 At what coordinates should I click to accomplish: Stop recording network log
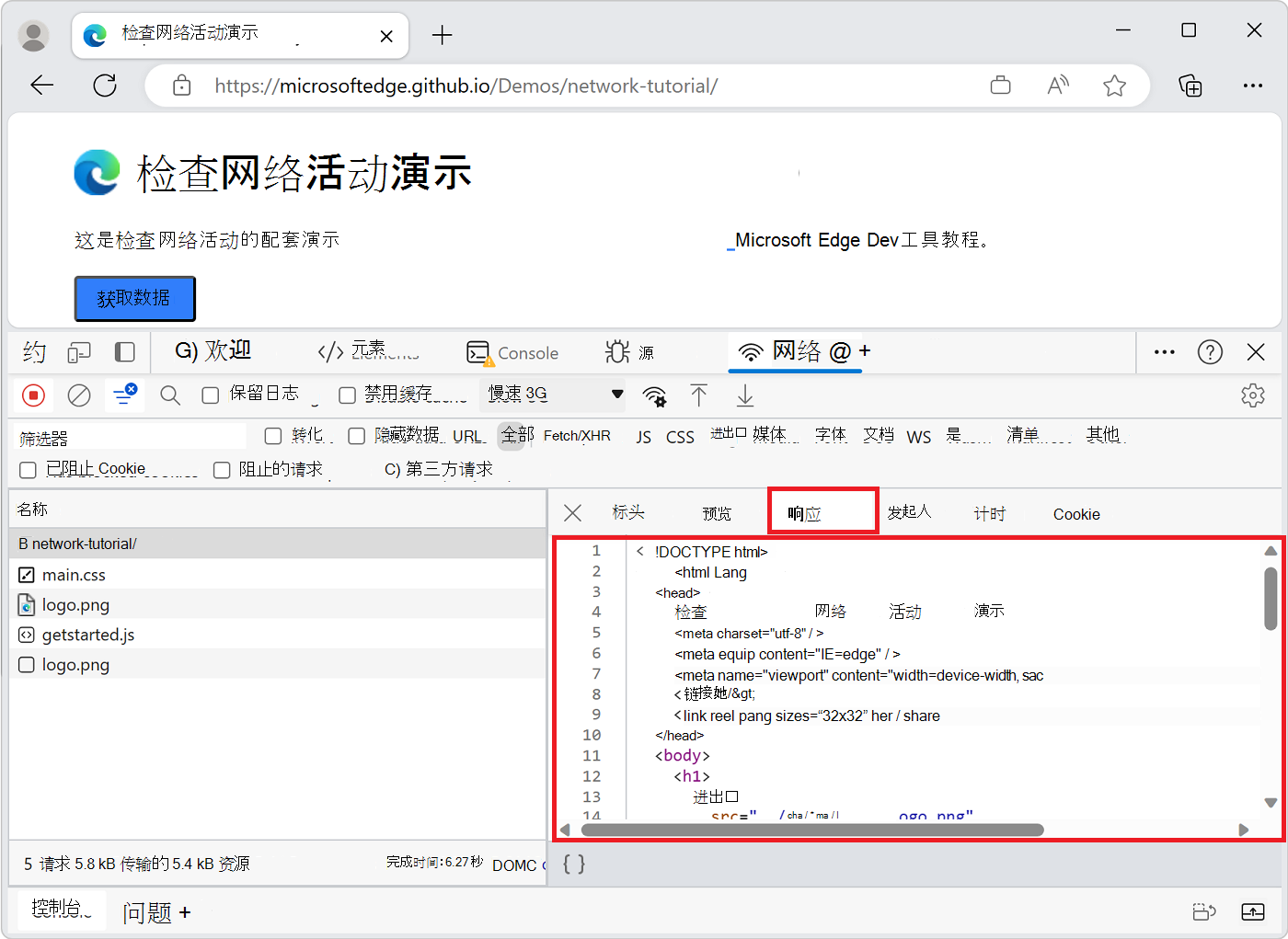[33, 395]
